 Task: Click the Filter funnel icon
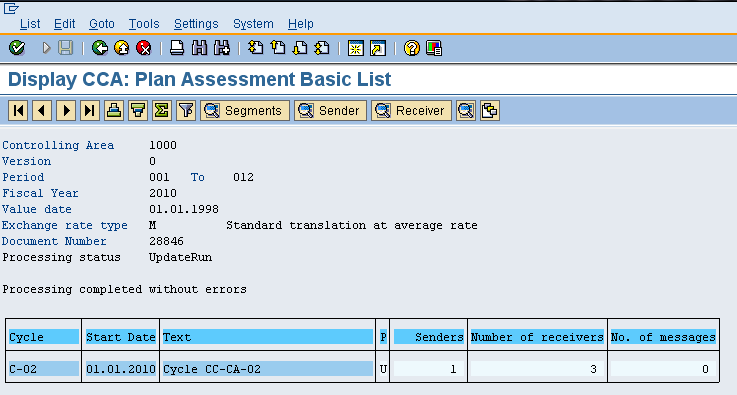[x=186, y=111]
